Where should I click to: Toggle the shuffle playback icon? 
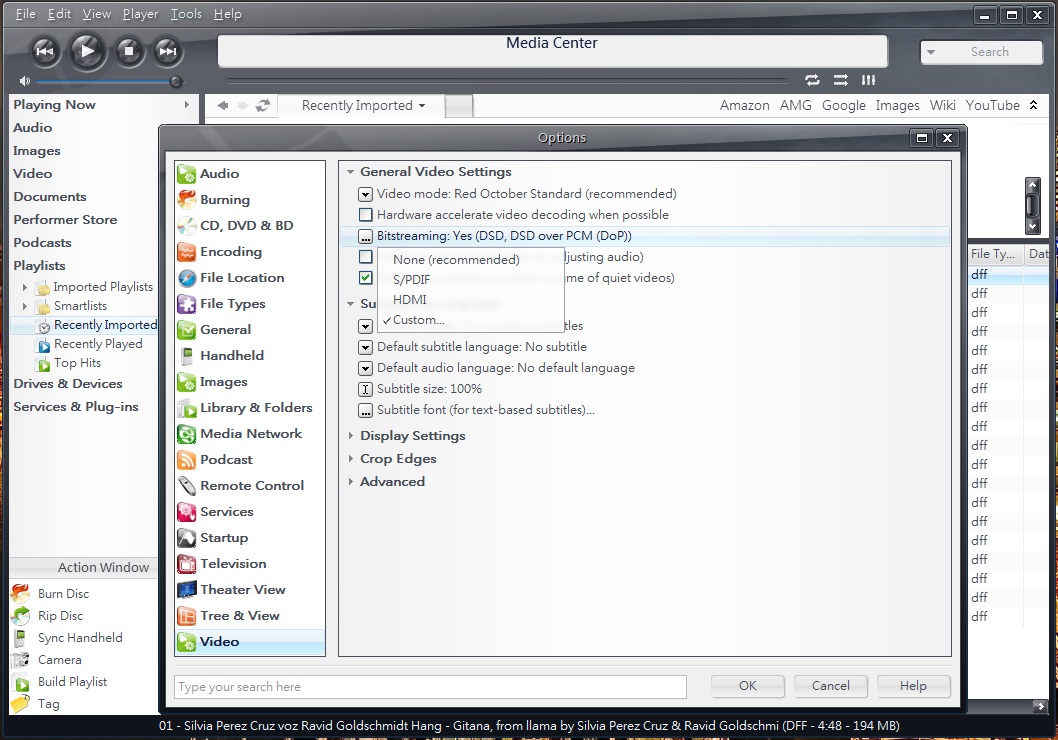pos(840,80)
